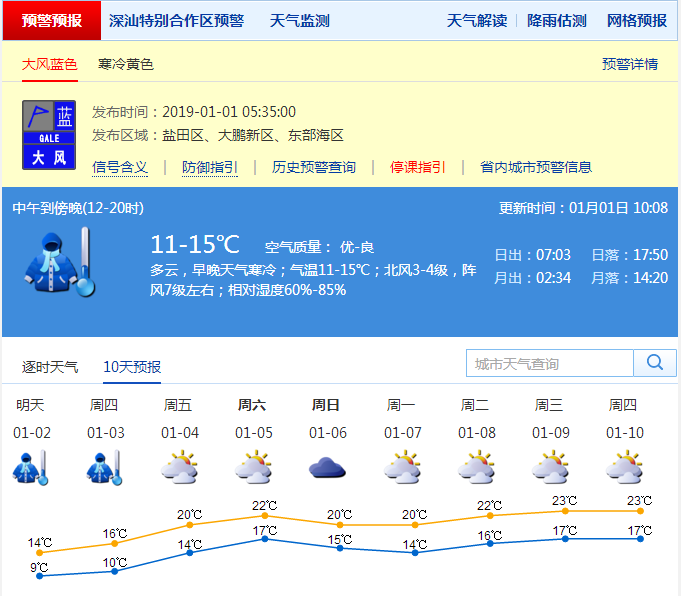Open 深汕特别合作区预警 menu item
Image resolution: width=681 pixels, height=596 pixels.
pyautogui.click(x=176, y=21)
